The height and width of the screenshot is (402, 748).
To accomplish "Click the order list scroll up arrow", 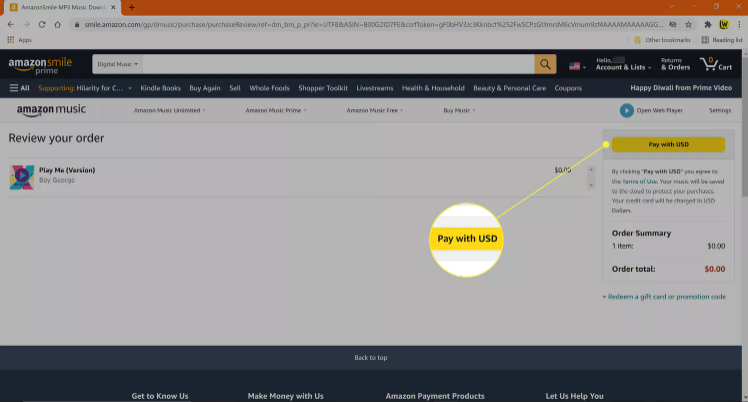I will pos(591,169).
